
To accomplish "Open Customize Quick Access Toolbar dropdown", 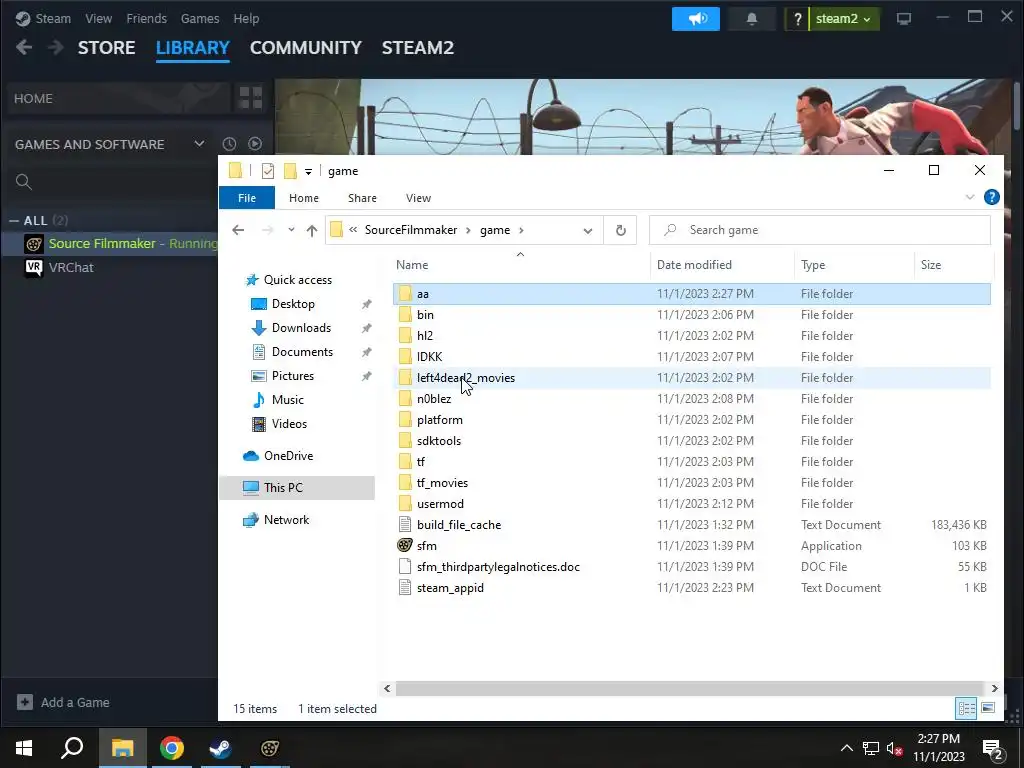I will coord(308,172).
